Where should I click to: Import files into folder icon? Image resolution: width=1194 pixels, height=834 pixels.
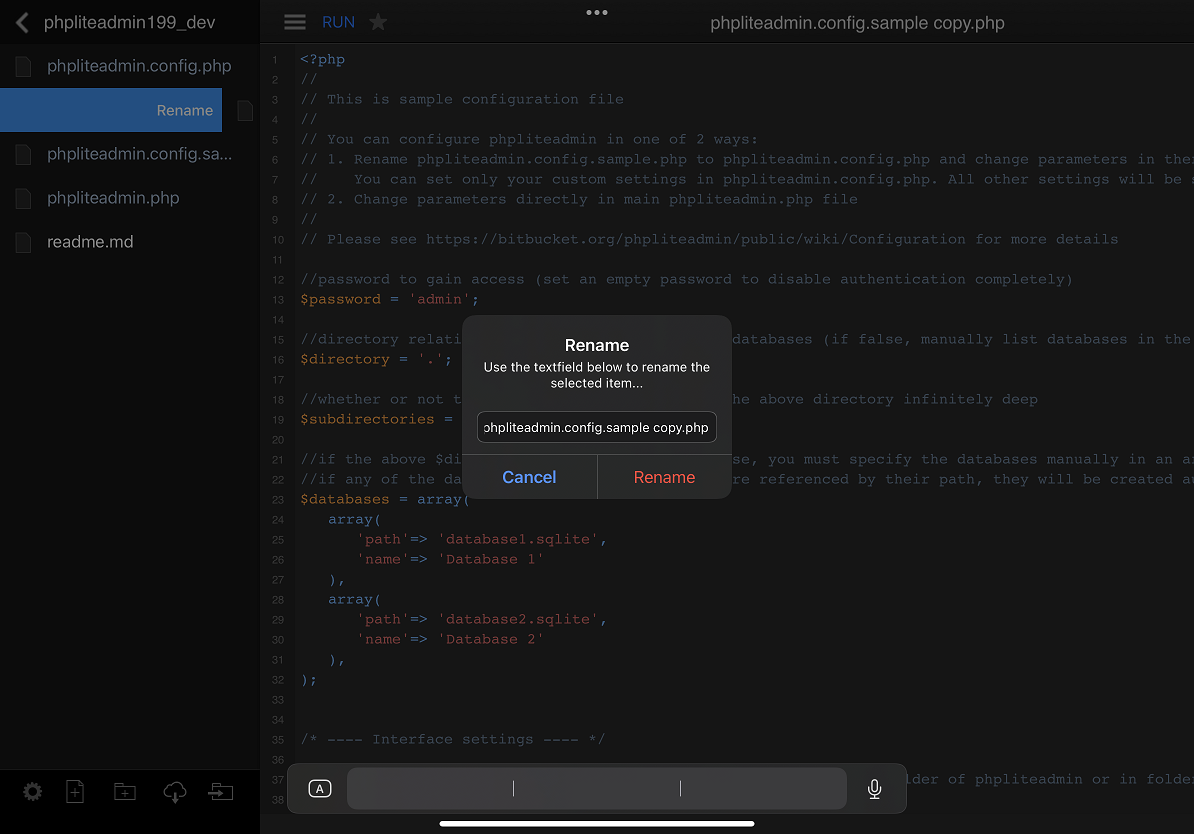(x=221, y=792)
